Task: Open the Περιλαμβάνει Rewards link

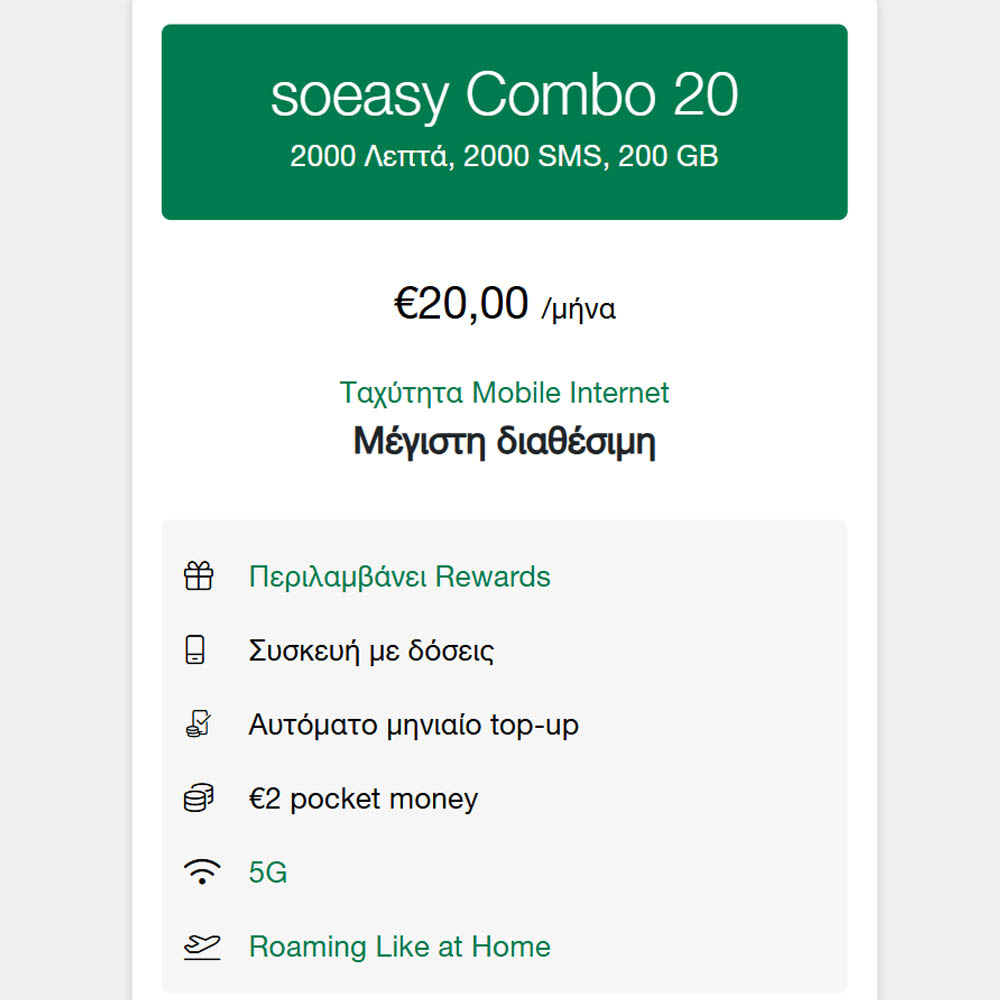Action: (x=399, y=577)
